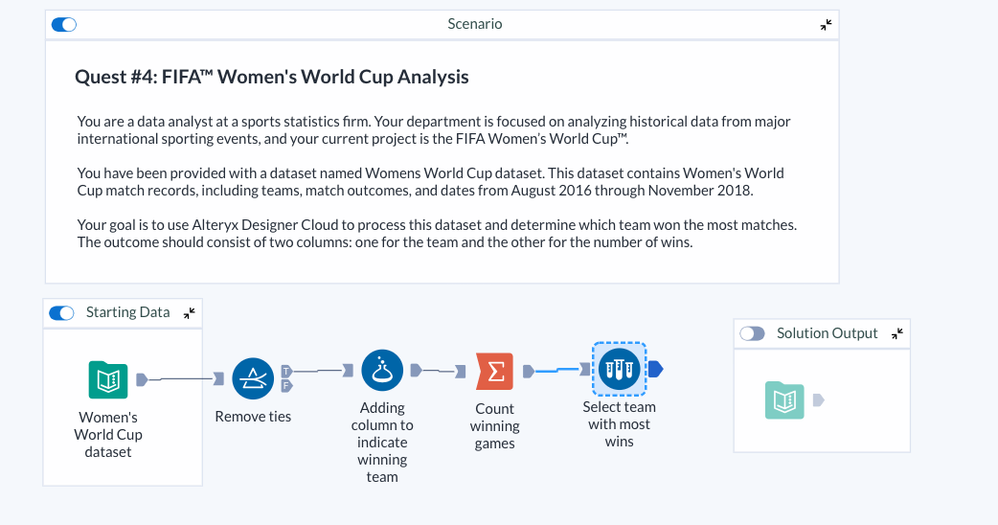Click the False output anchor of Remove ties
Viewport: 998px width, 525px height.
click(287, 385)
